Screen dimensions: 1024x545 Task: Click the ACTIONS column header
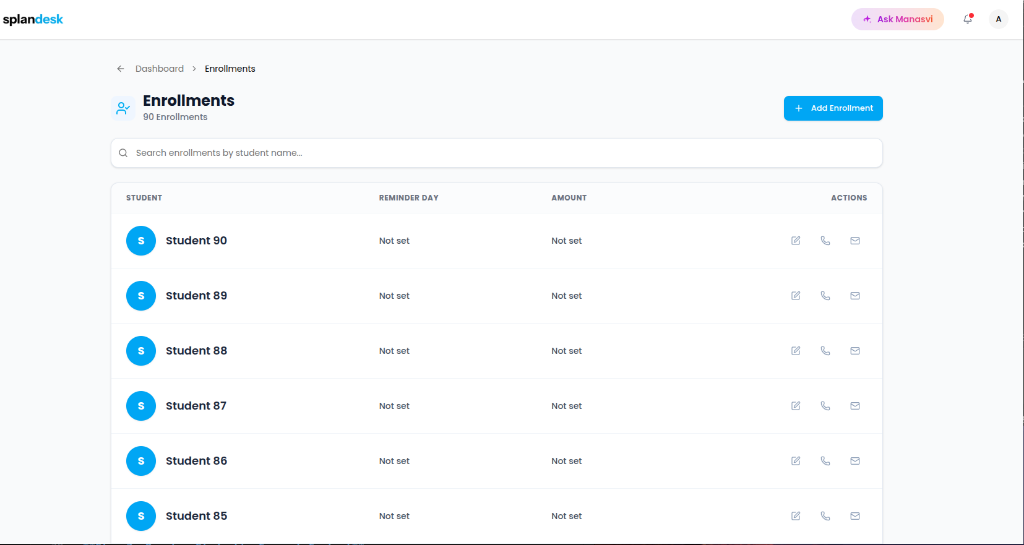click(849, 198)
